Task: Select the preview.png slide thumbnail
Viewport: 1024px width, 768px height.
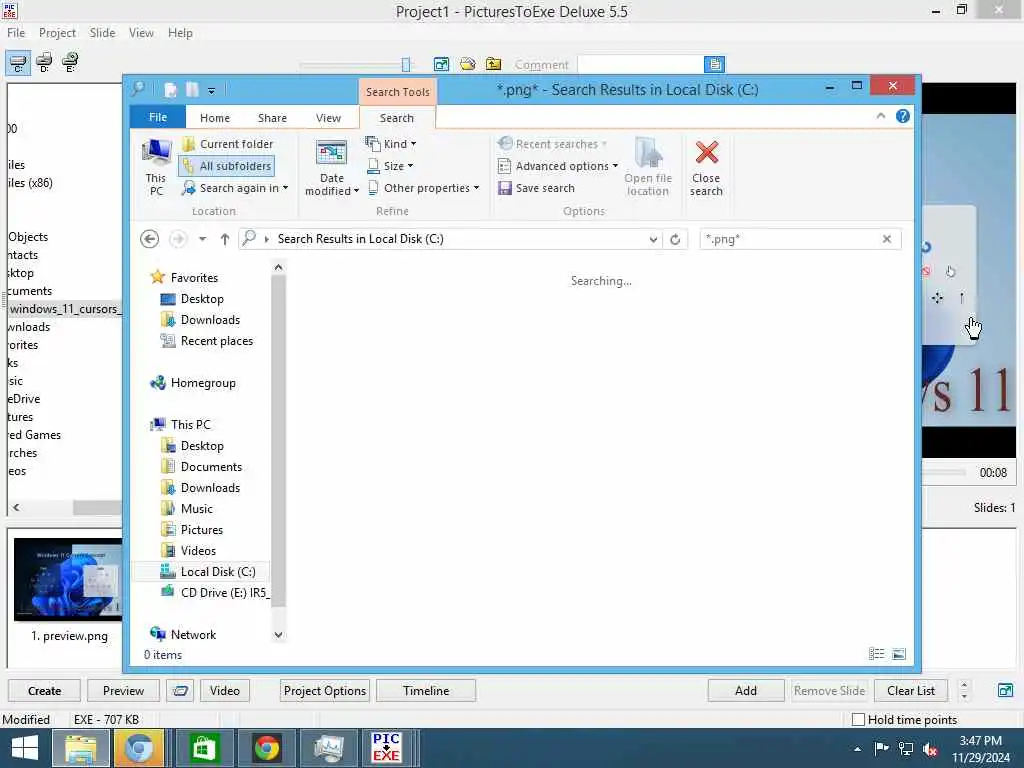Action: (x=69, y=579)
